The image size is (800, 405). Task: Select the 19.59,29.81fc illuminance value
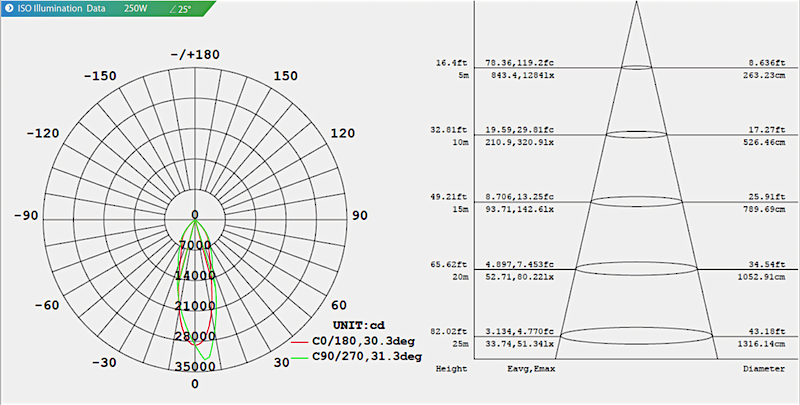tap(519, 130)
